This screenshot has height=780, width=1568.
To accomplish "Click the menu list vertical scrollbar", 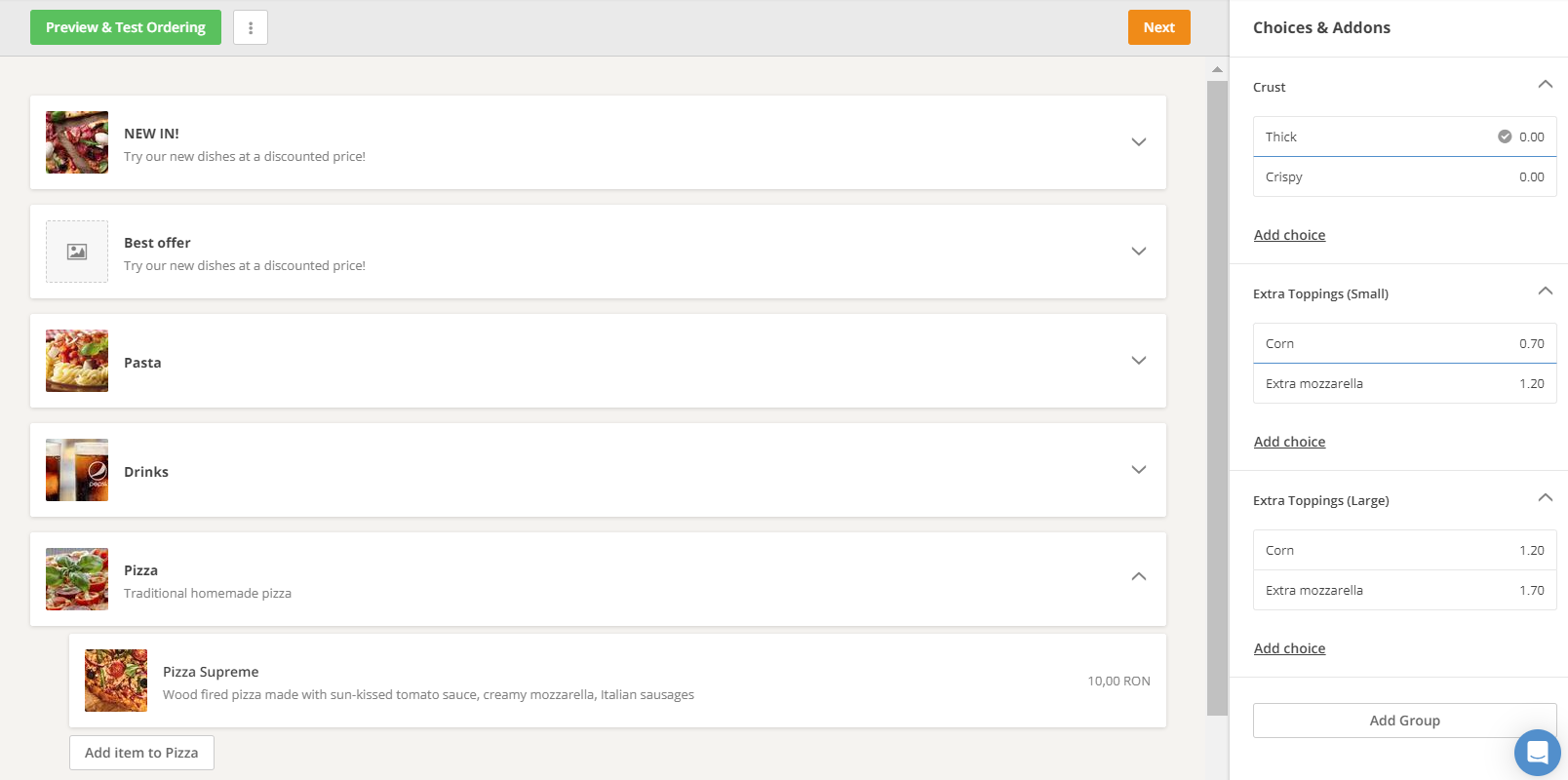I will (1217, 390).
